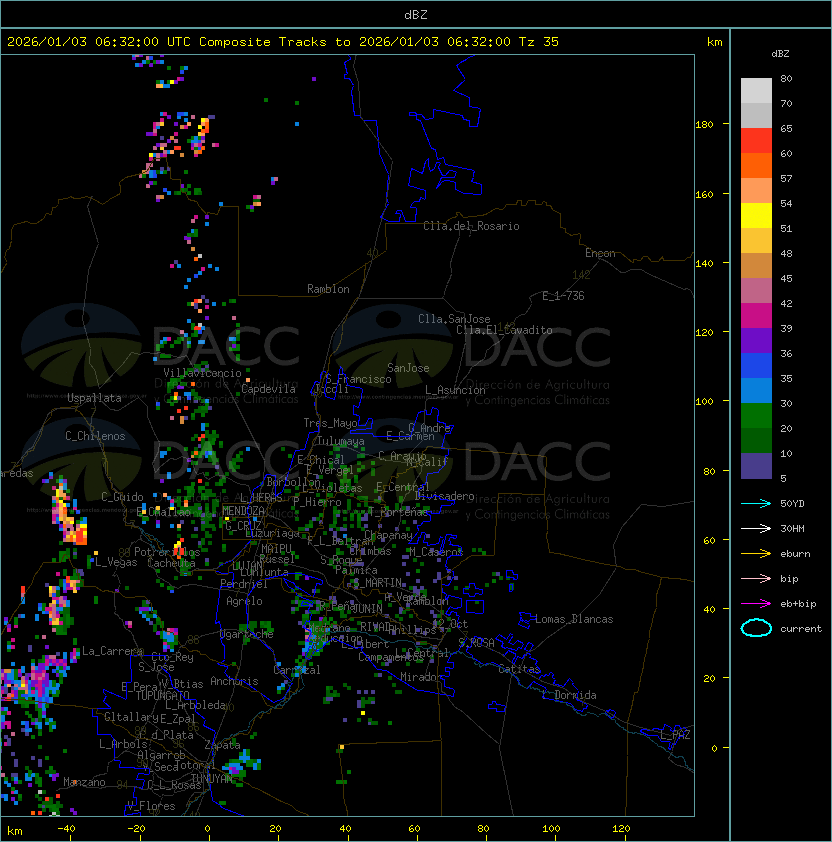Viewport: 832px width, 842px height.
Task: Pick the bright yellow 51-54 dBZ band
Action: coord(756,216)
